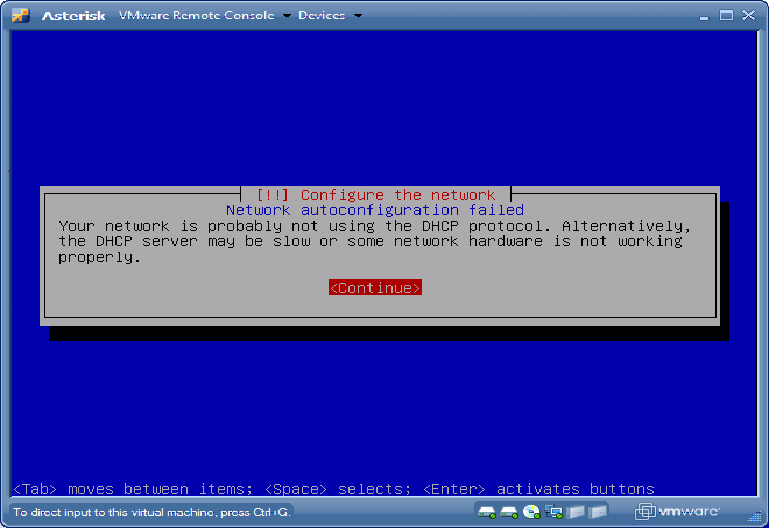Click the second hard disk status icon
Screen dimensions: 769x528
click(509, 512)
